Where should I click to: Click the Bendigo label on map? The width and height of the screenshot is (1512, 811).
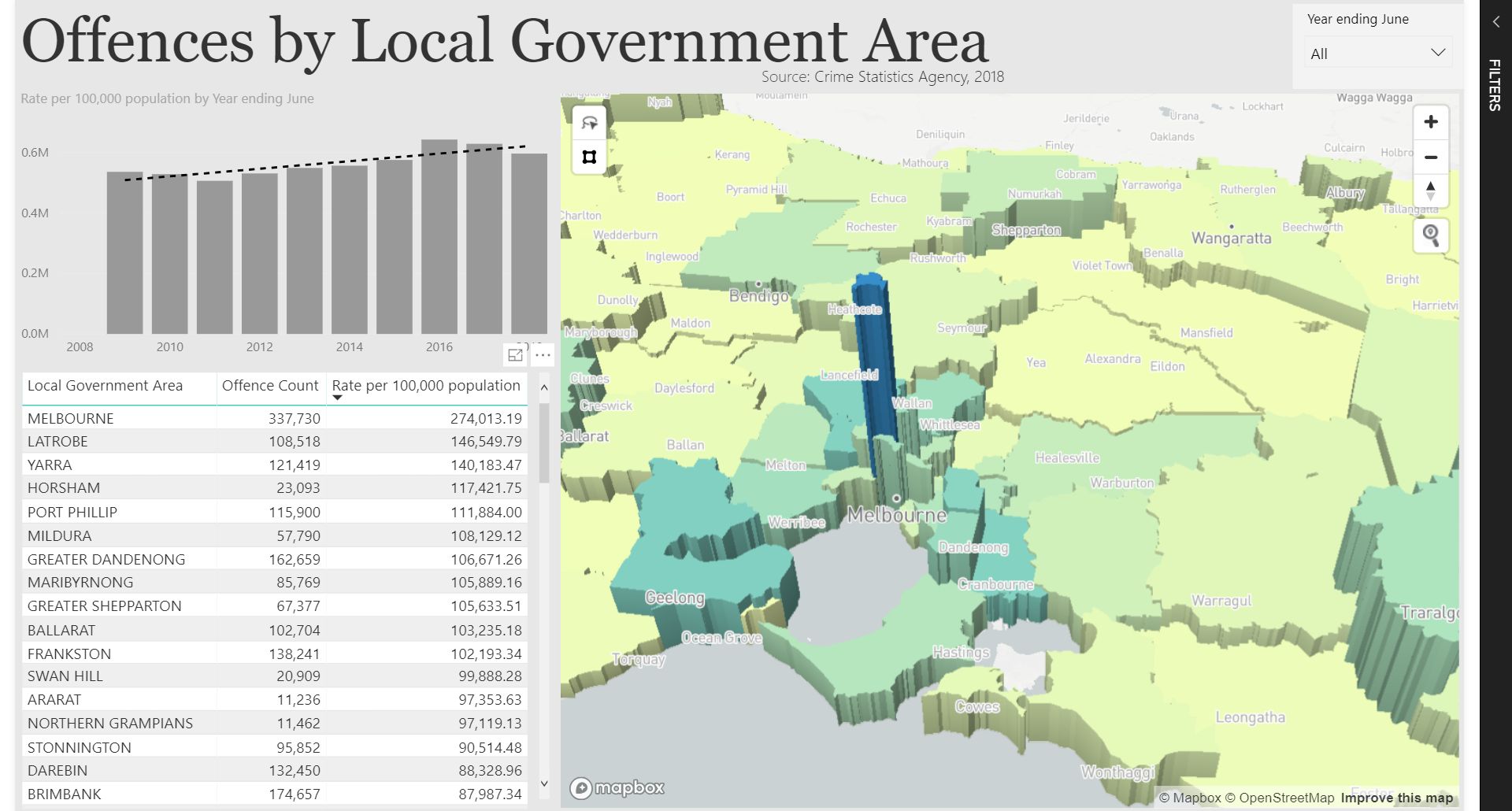pyautogui.click(x=758, y=296)
